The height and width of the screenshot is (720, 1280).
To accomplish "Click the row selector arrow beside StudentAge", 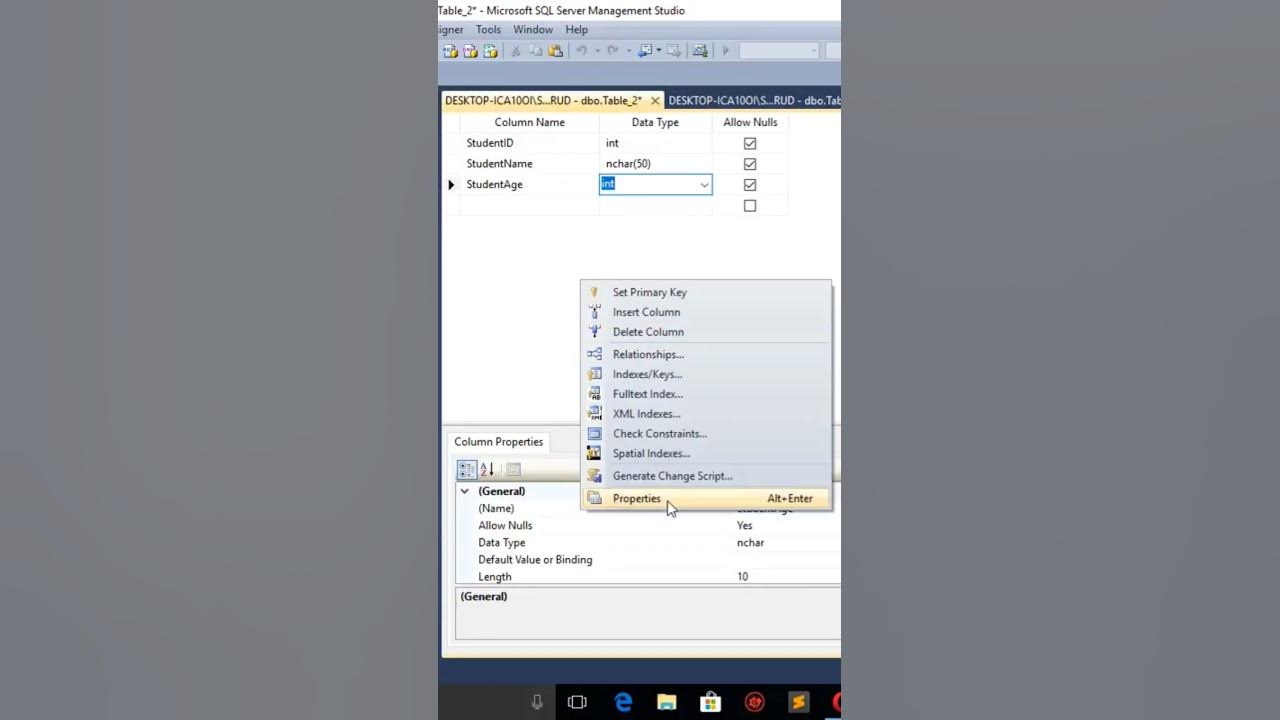I will tap(451, 185).
